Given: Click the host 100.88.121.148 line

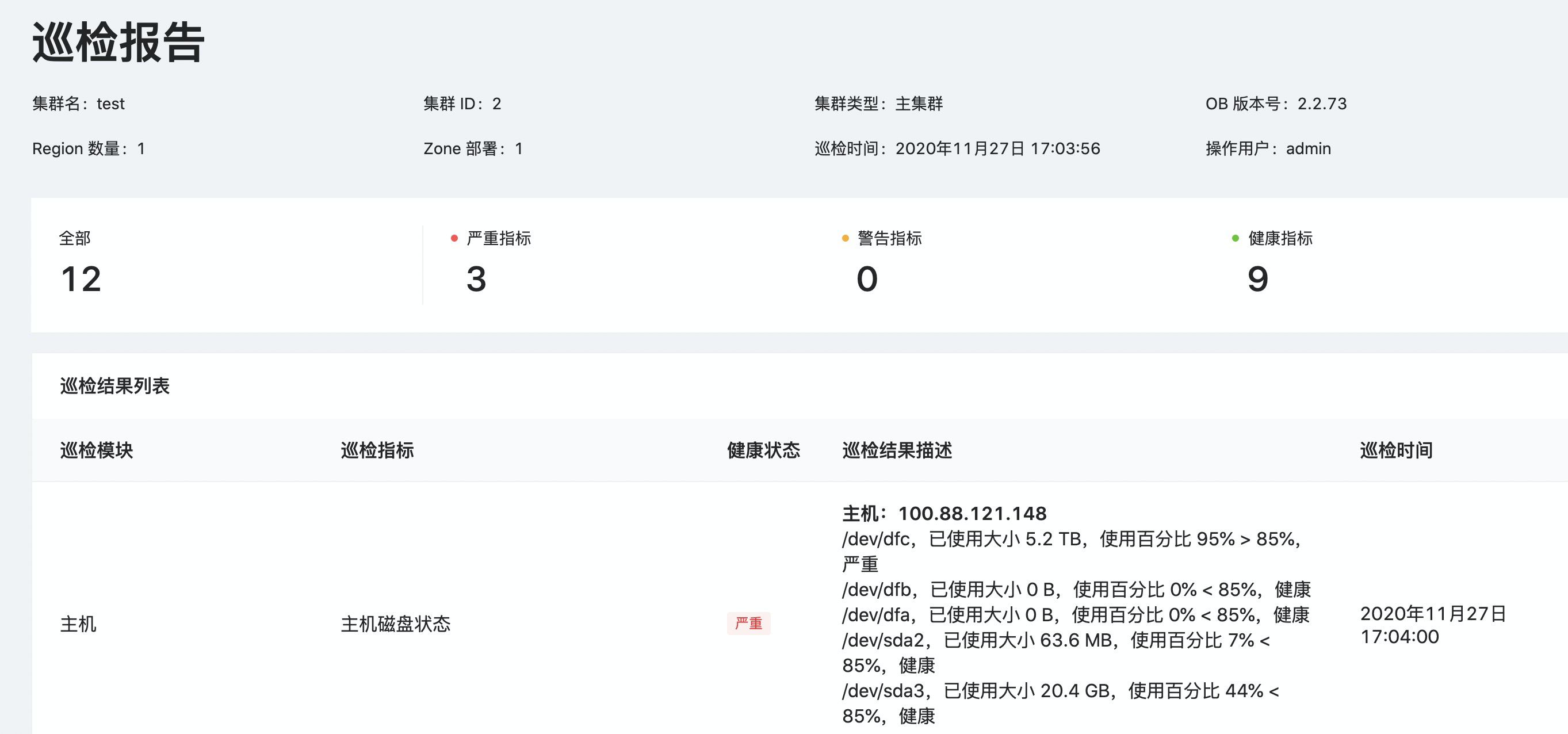Looking at the screenshot, I should [944, 514].
